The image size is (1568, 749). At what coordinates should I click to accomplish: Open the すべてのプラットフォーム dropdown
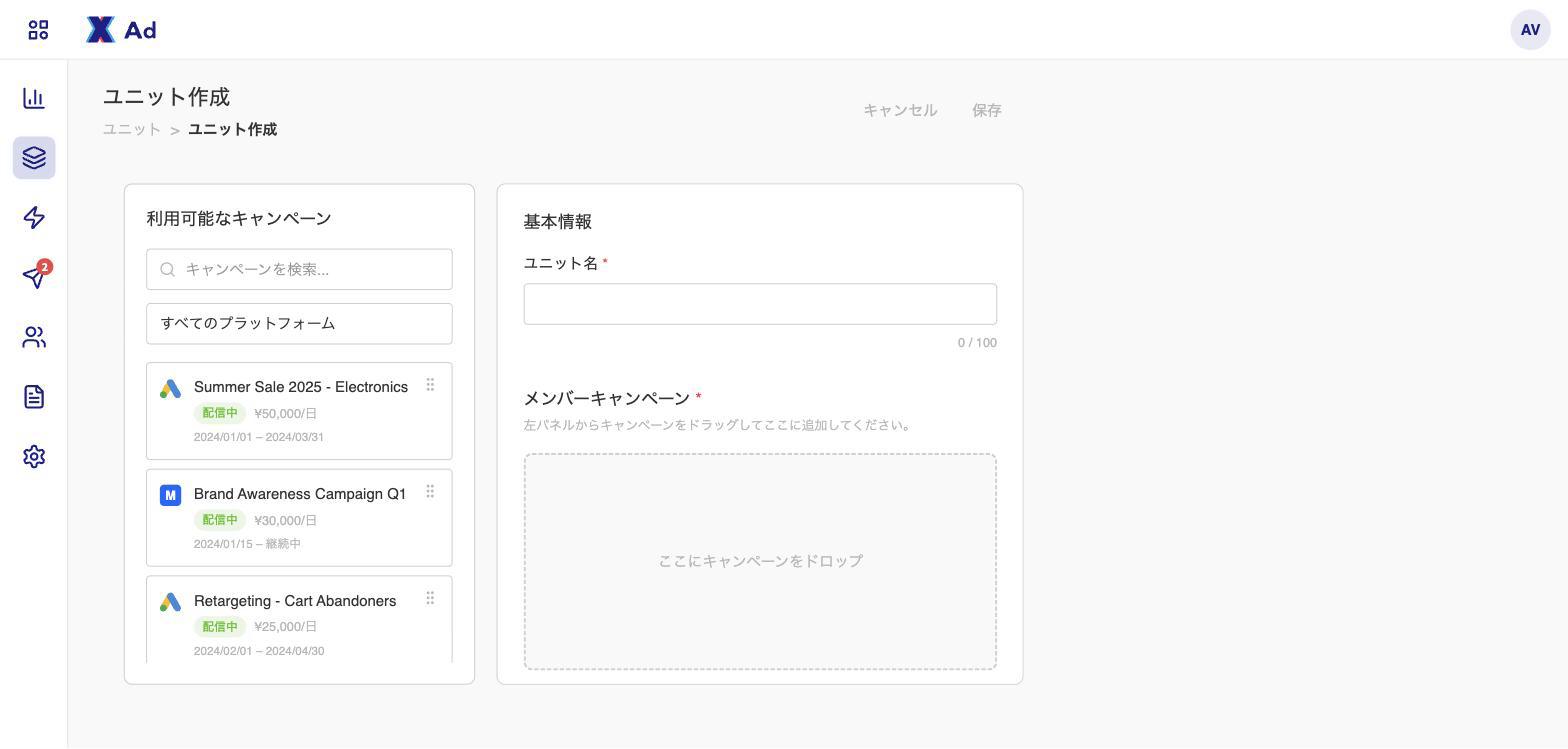[299, 324]
